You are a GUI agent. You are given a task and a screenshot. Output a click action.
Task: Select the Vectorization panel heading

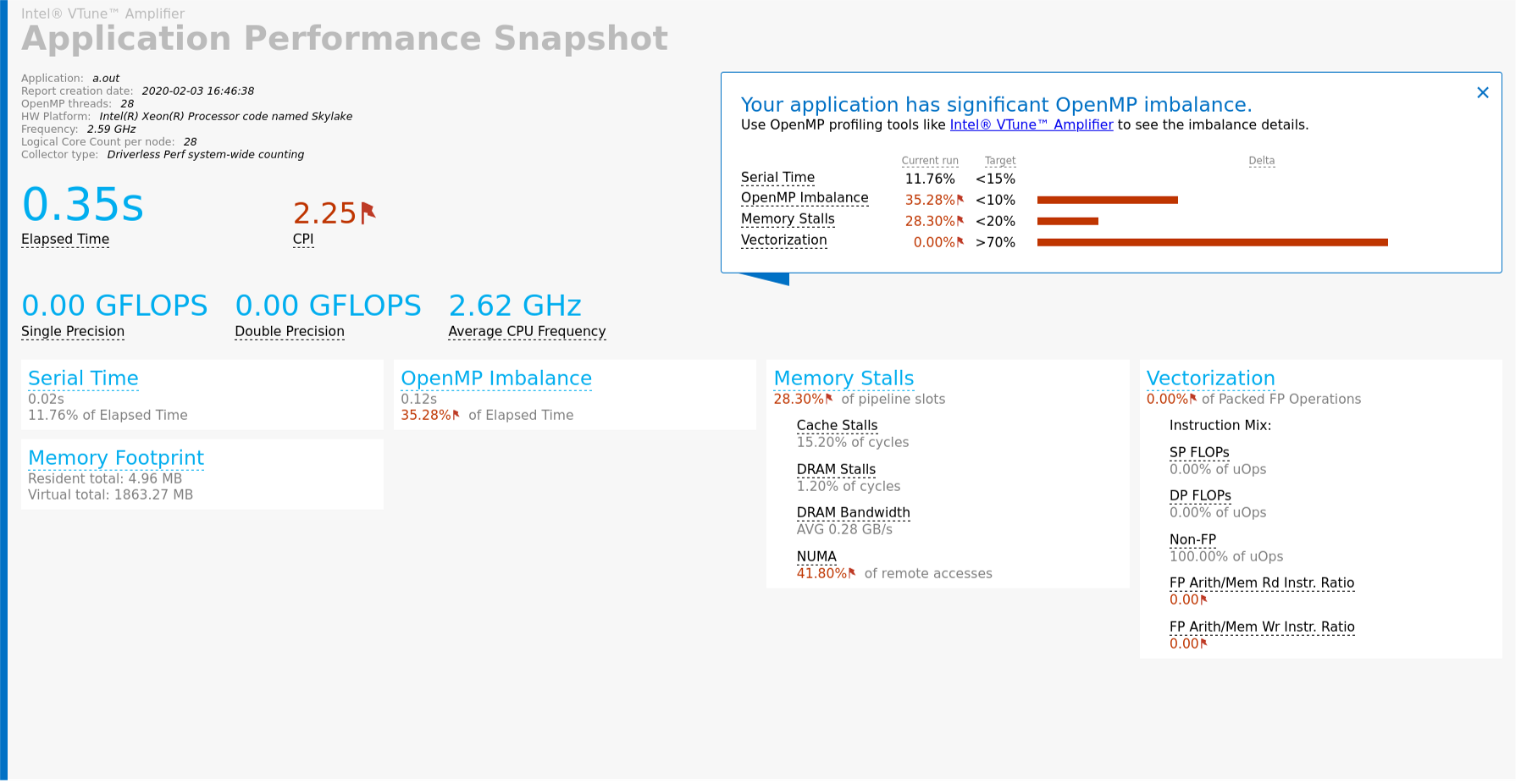[x=1210, y=378]
